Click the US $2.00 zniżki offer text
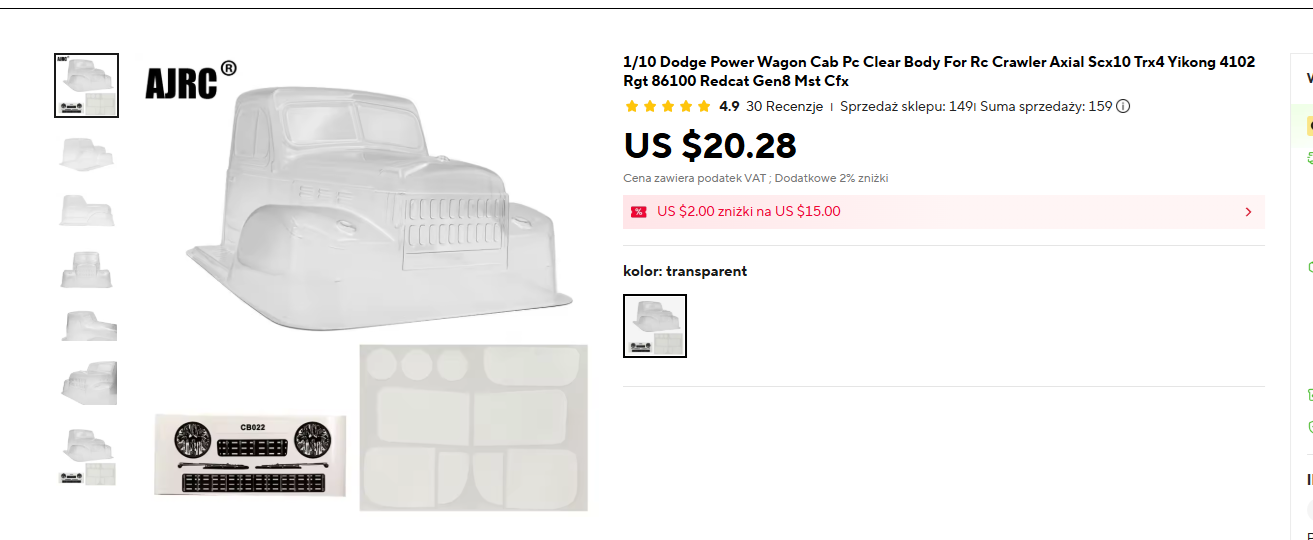The height and width of the screenshot is (540, 1313). coord(748,212)
